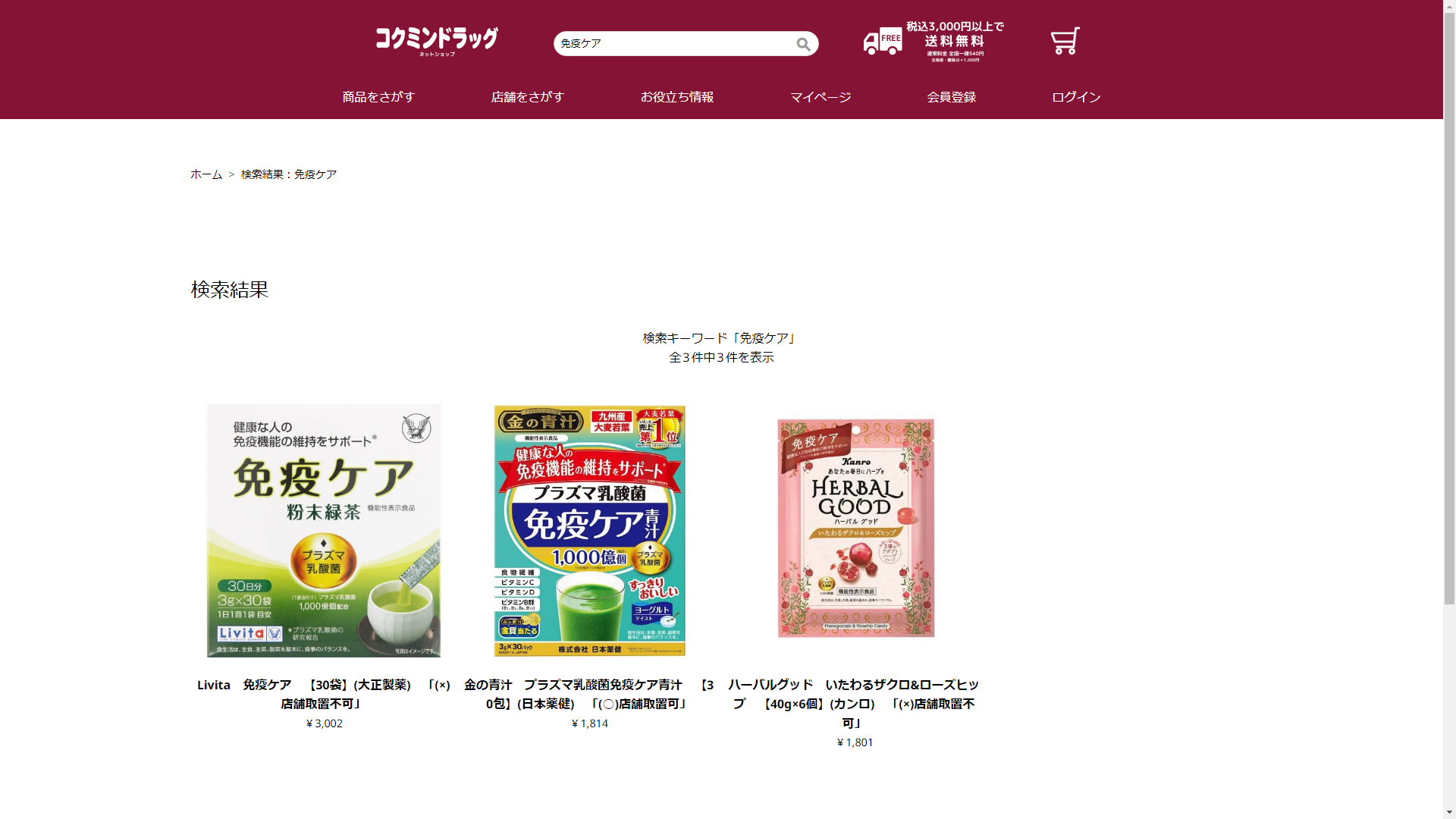
Task: Click 会員登録 in the header
Action: [x=951, y=97]
